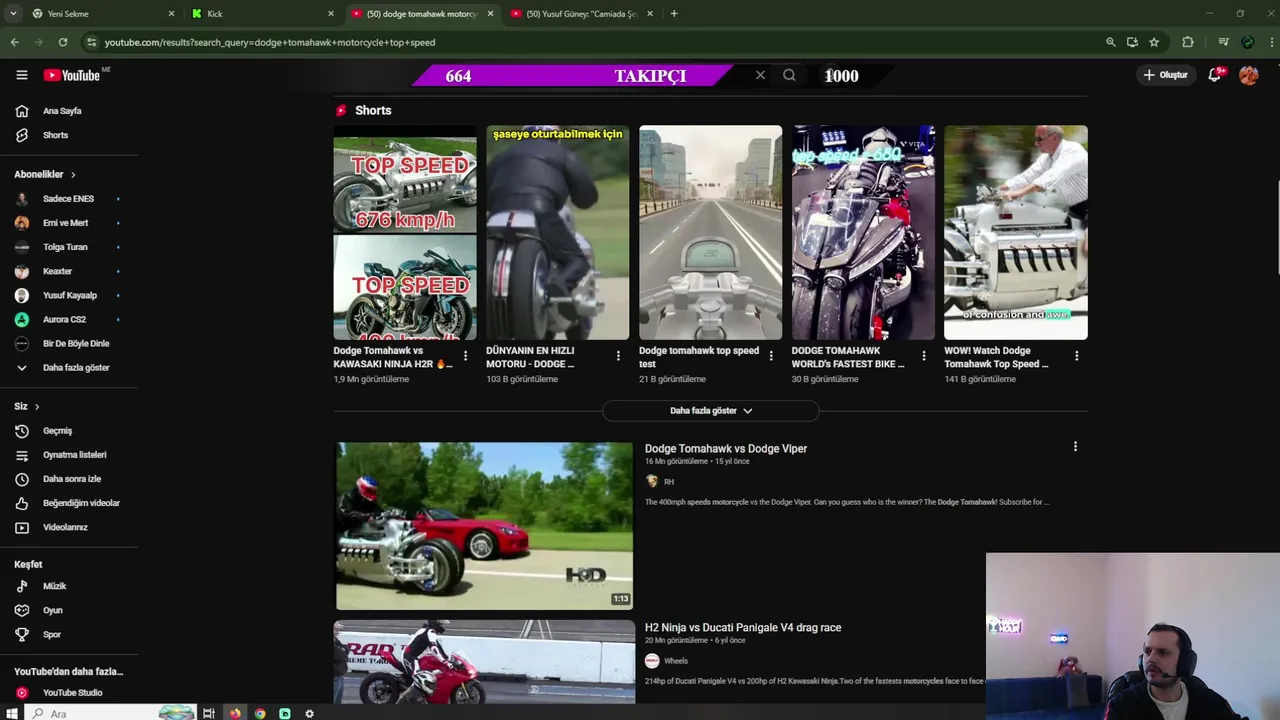Open the browser tab search dropdown
Image resolution: width=1280 pixels, height=720 pixels.
(13, 14)
